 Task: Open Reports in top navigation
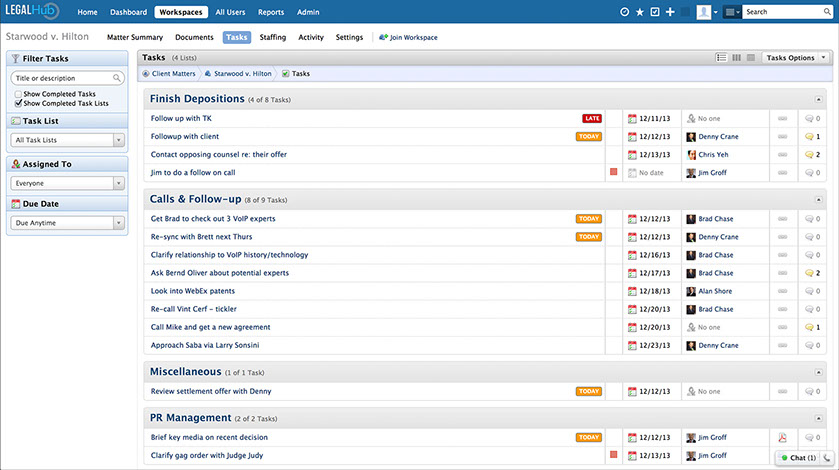click(x=271, y=12)
